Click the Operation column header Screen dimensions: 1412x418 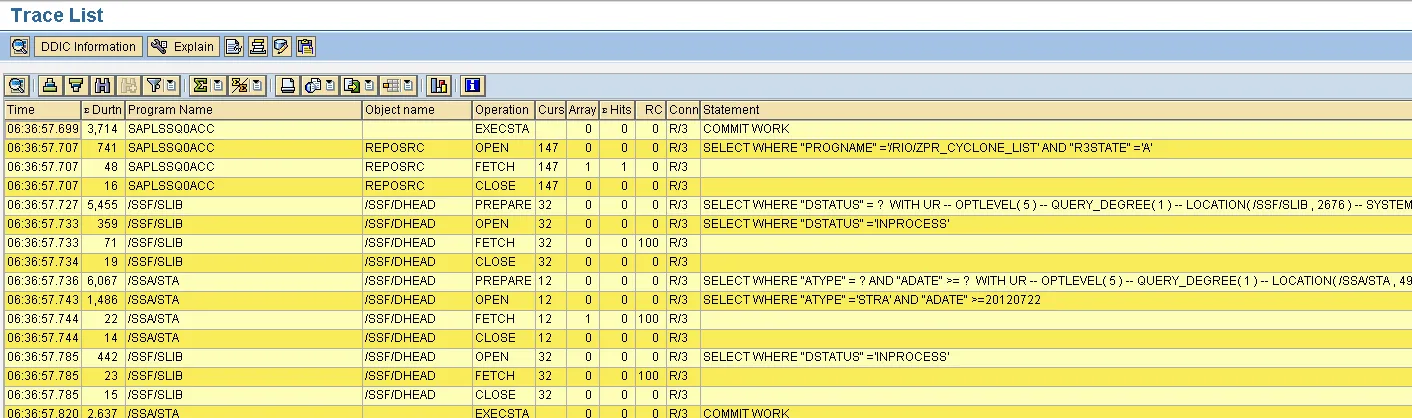pyautogui.click(x=502, y=110)
